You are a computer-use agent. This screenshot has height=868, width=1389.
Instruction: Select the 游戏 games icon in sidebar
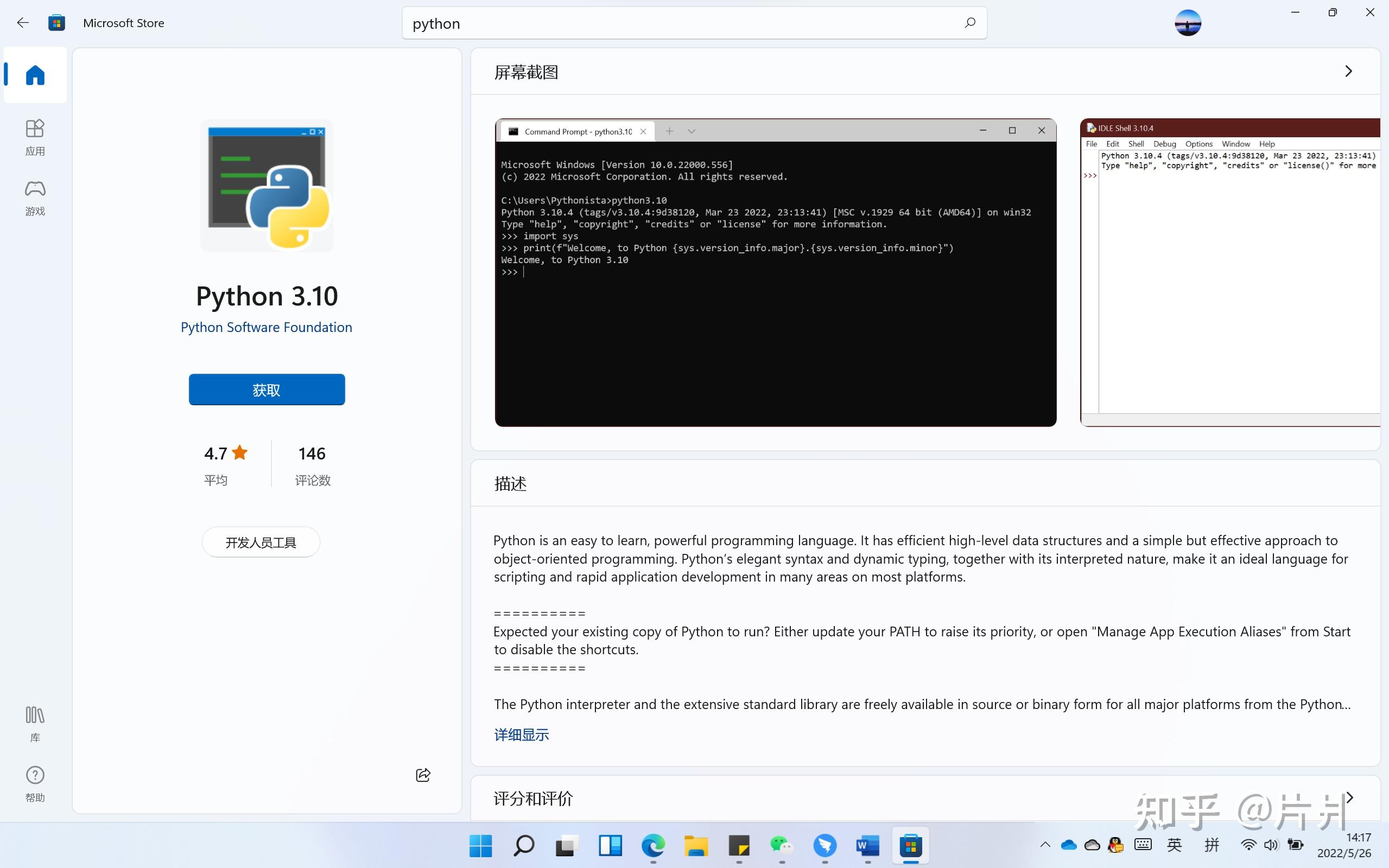pyautogui.click(x=34, y=197)
